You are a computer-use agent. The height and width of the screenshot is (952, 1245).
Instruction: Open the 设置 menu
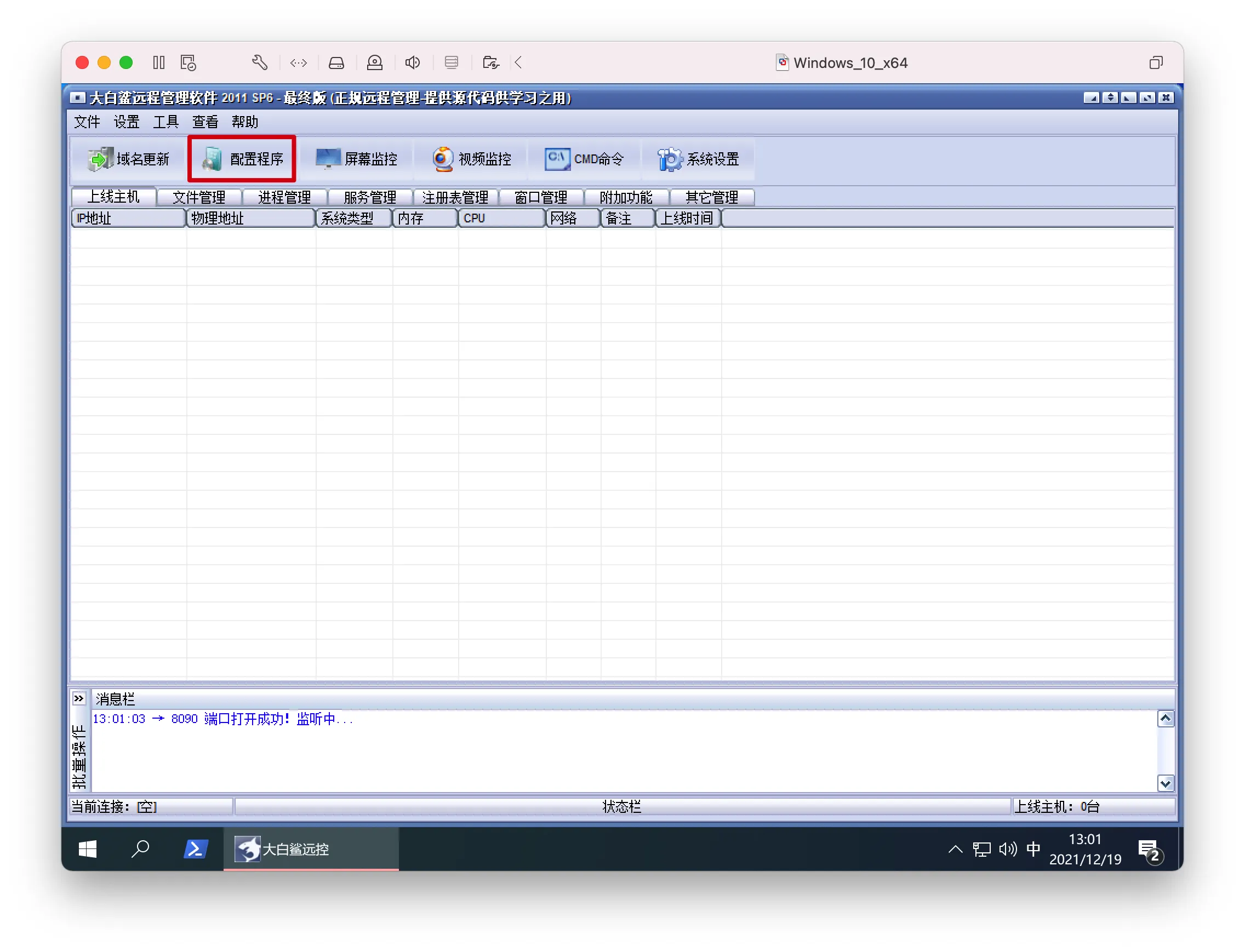127,122
